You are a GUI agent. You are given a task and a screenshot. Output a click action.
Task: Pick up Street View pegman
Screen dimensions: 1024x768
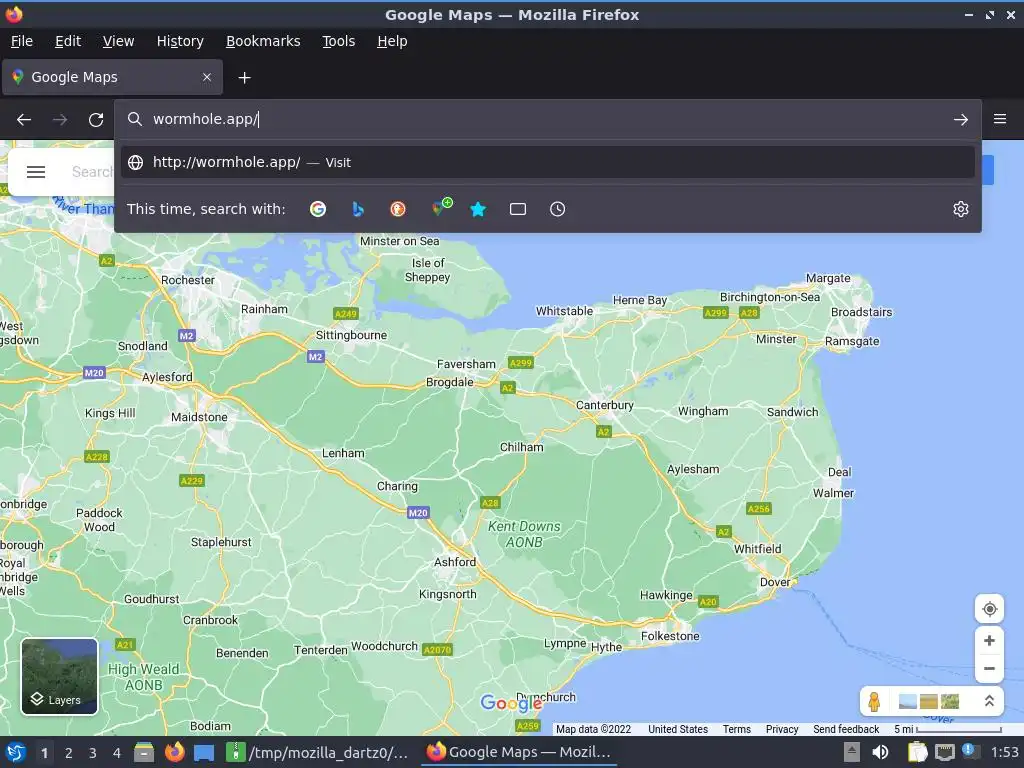(874, 701)
